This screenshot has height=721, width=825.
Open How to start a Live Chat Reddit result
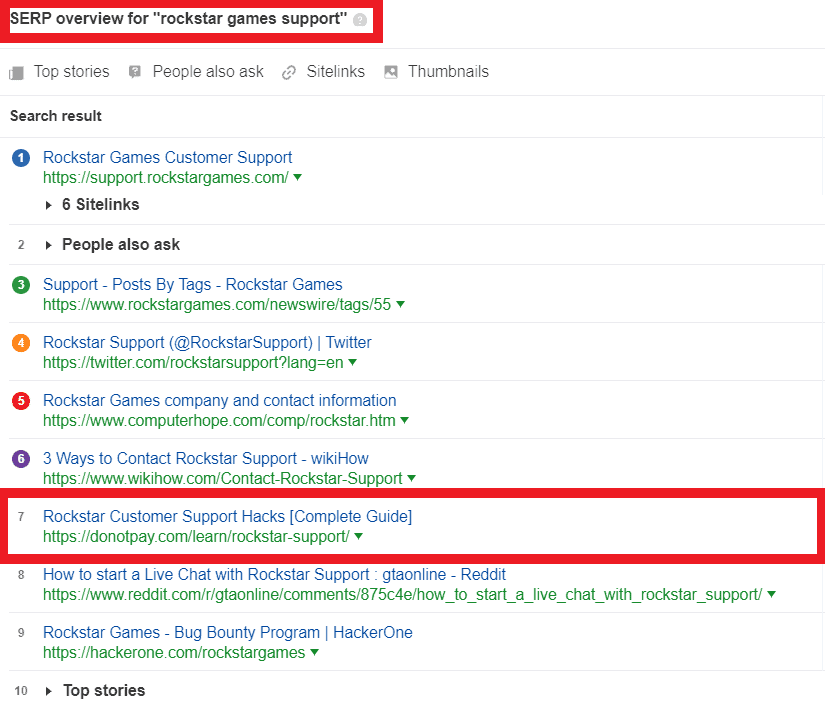pyautogui.click(x=274, y=575)
